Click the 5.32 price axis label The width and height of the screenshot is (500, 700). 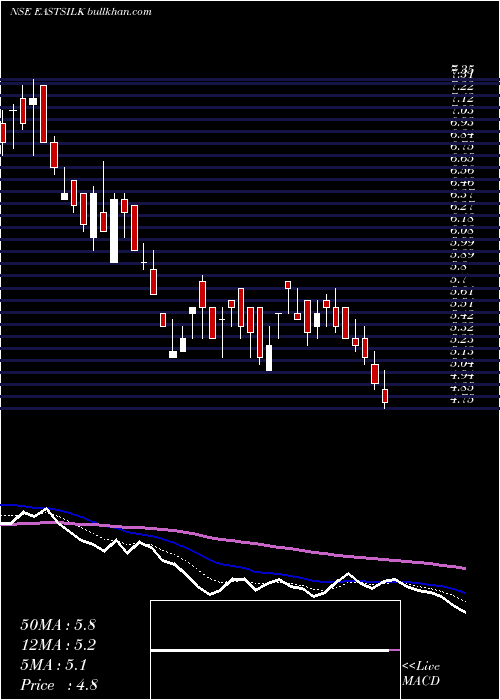(x=462, y=327)
